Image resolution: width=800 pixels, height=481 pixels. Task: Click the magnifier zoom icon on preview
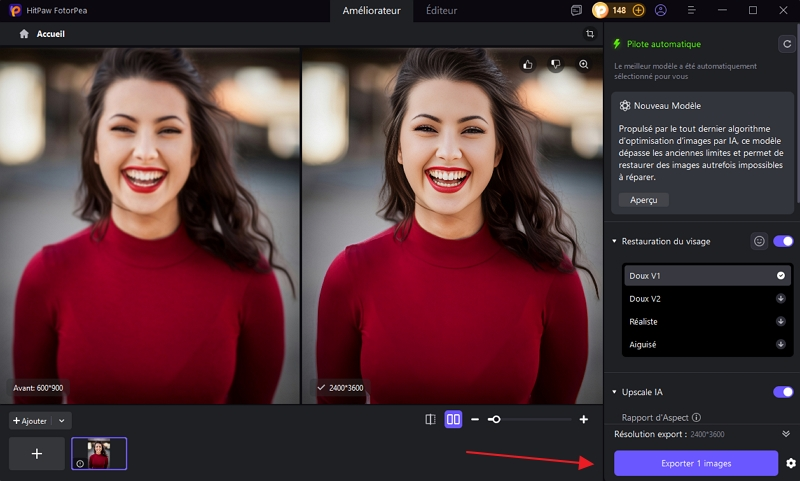(x=584, y=64)
